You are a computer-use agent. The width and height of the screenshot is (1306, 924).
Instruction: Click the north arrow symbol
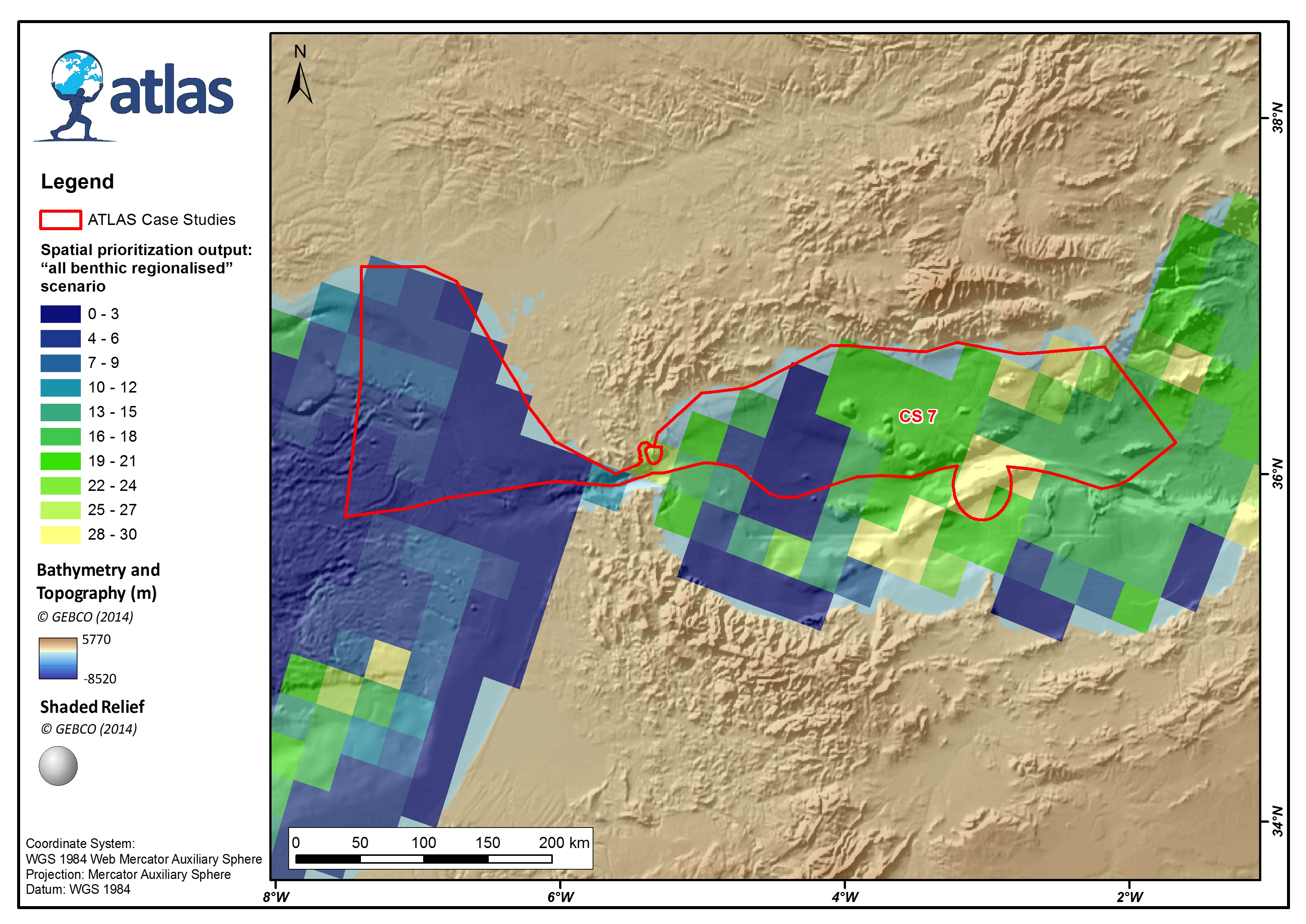coord(300,83)
